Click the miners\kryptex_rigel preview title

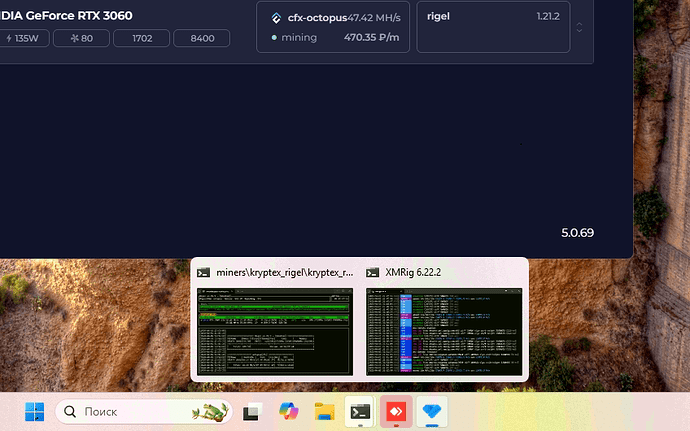pyautogui.click(x=284, y=272)
